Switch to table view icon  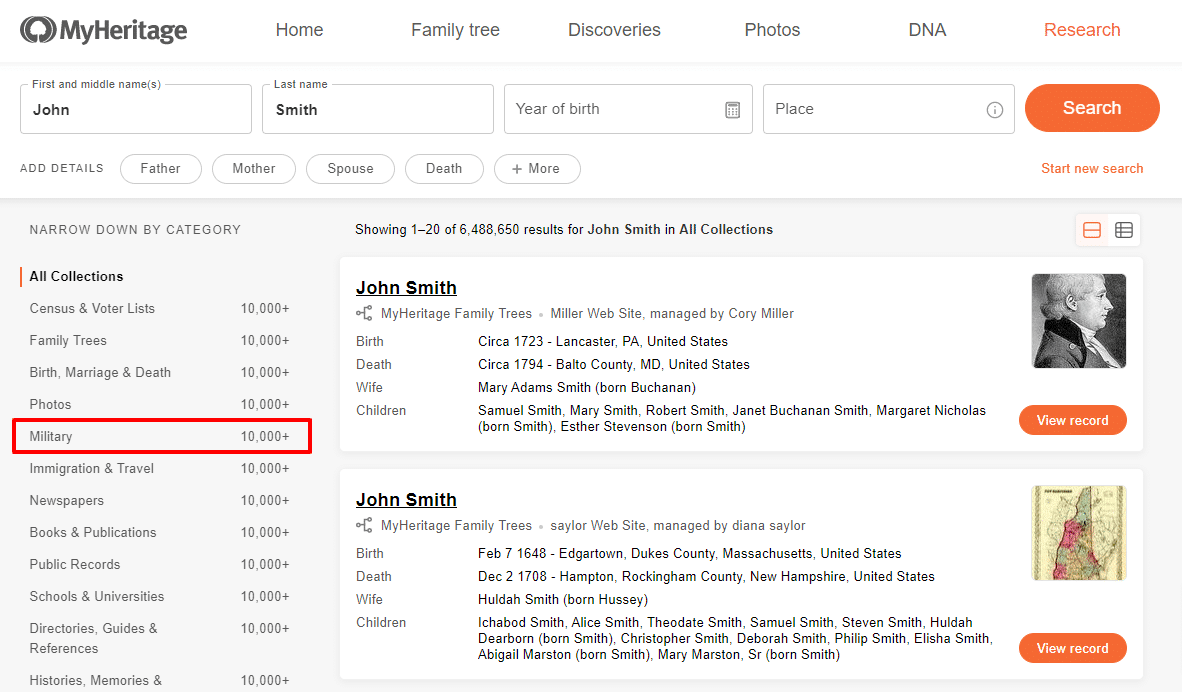1123,230
